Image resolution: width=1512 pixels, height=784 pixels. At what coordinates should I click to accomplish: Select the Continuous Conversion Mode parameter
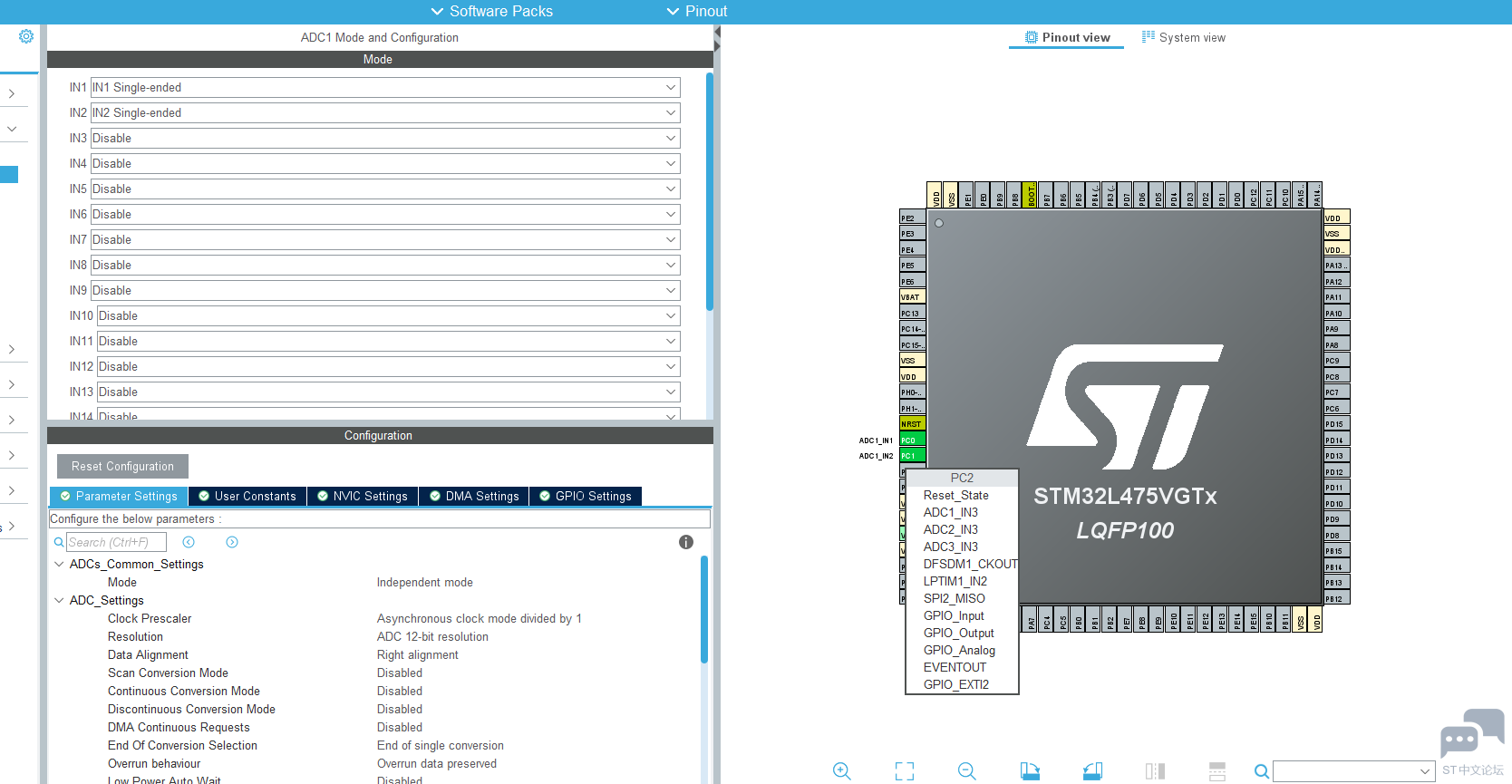(184, 691)
